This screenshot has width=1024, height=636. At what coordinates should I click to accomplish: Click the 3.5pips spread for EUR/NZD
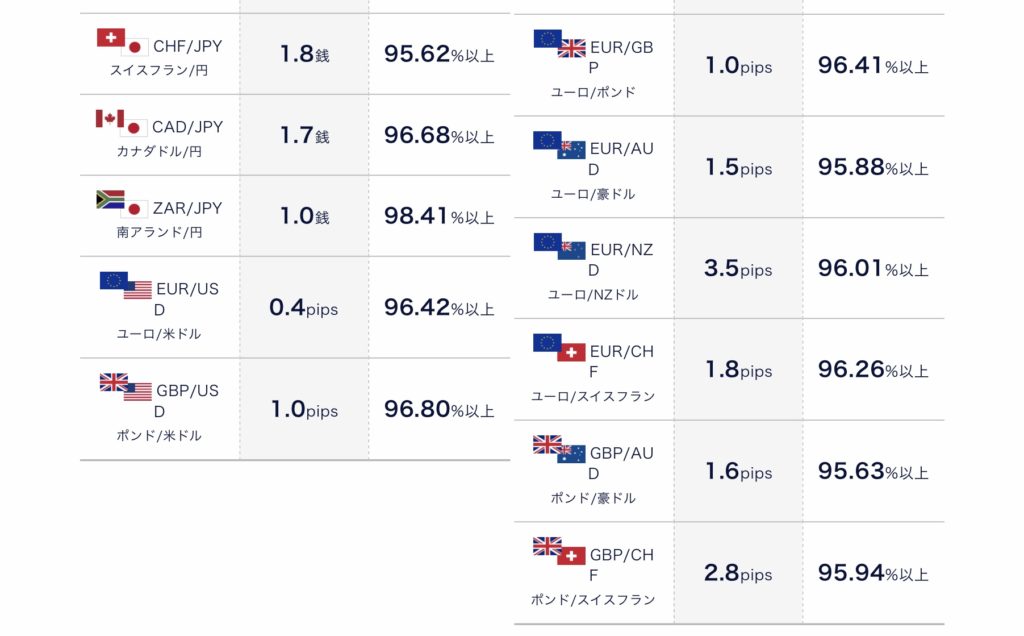[x=738, y=268]
